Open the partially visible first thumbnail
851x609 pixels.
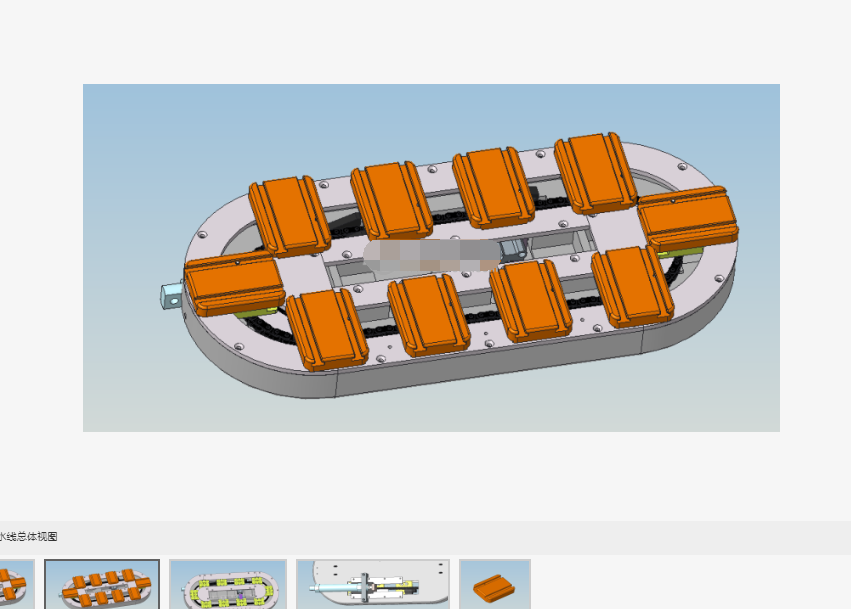point(17,585)
